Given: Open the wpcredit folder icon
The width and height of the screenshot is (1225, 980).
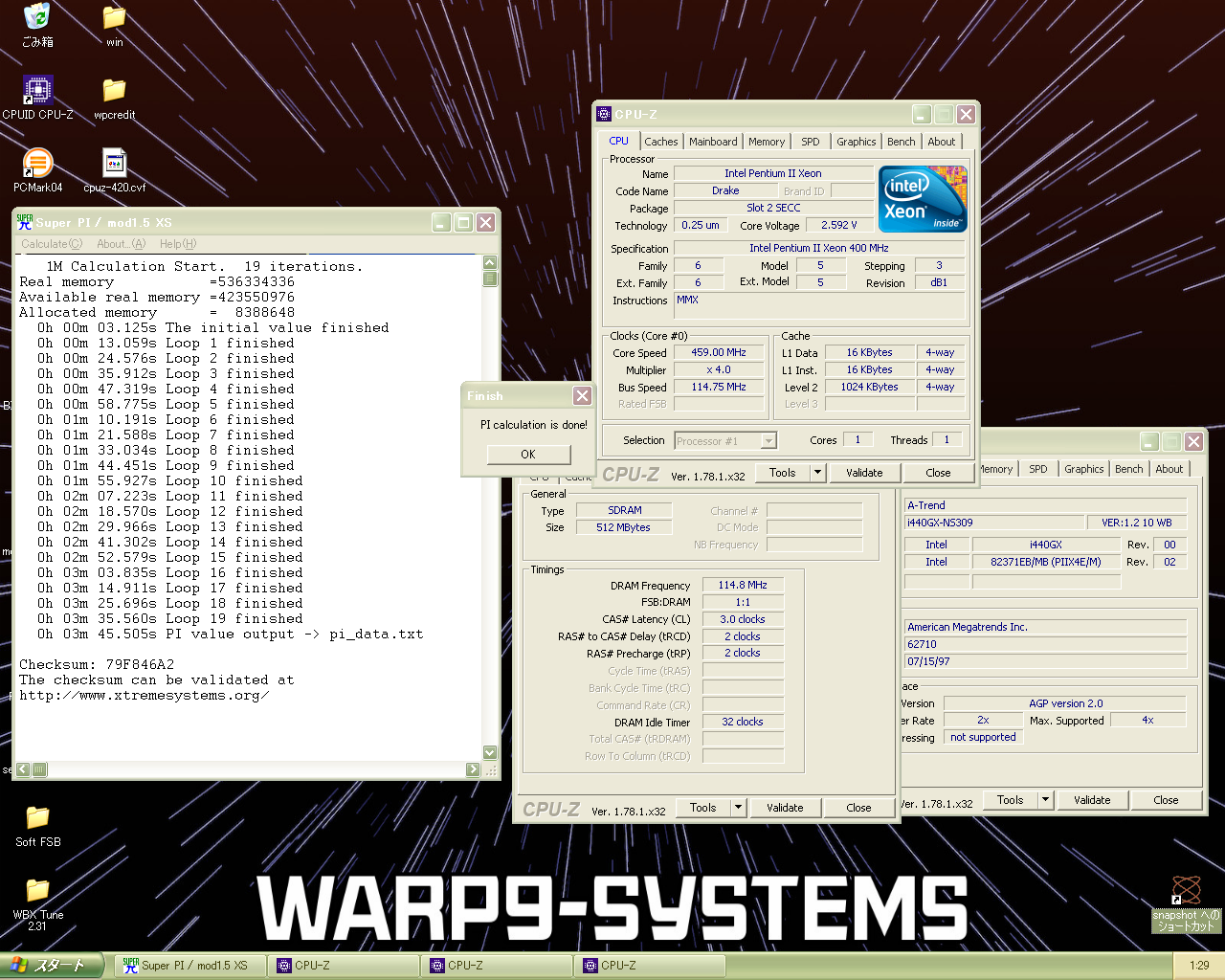Looking at the screenshot, I should pyautogui.click(x=114, y=92).
